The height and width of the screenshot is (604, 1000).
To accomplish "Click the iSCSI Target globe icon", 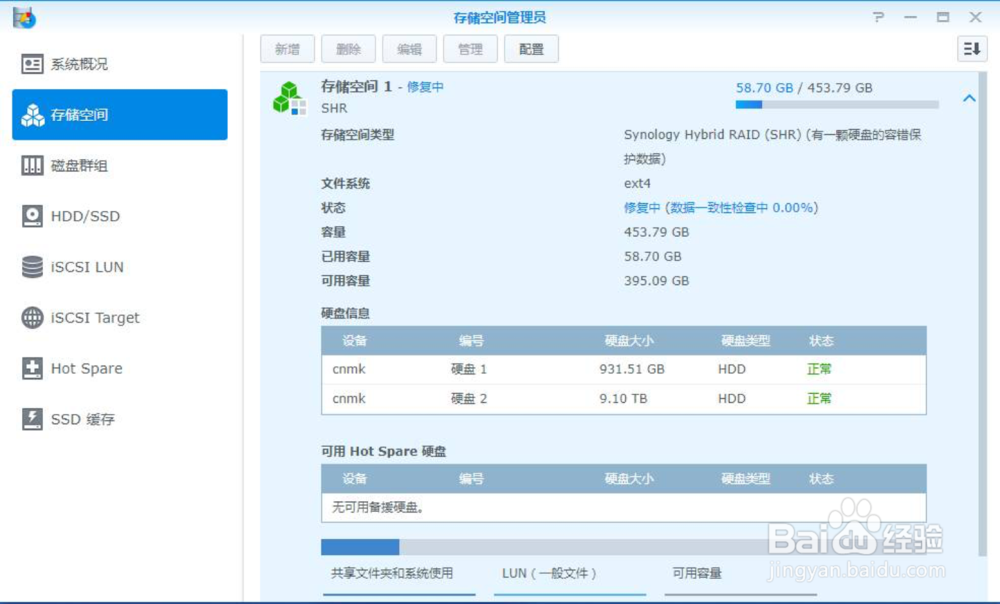I will pyautogui.click(x=32, y=317).
